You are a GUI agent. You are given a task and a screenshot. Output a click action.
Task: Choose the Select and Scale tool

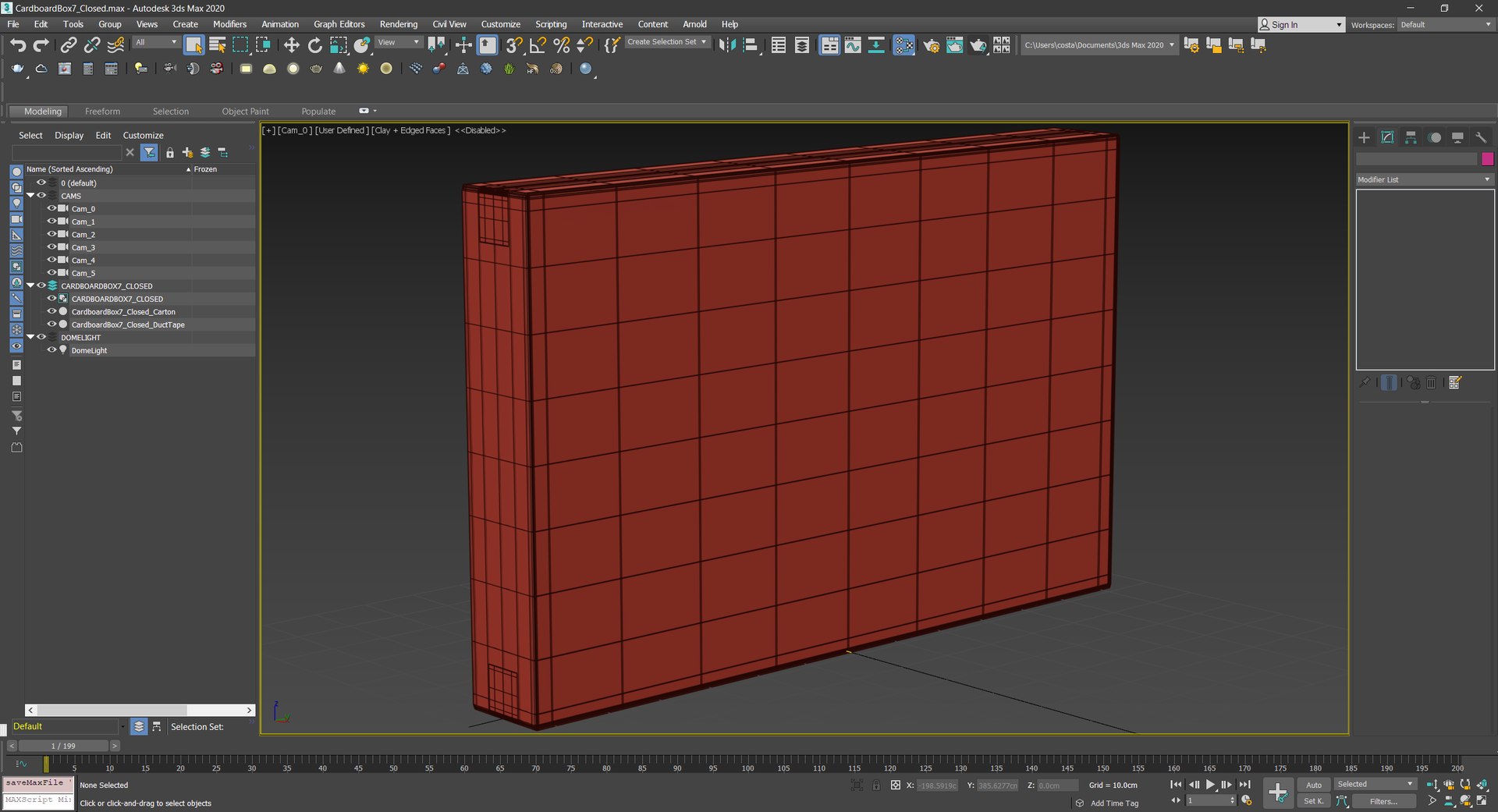339,45
